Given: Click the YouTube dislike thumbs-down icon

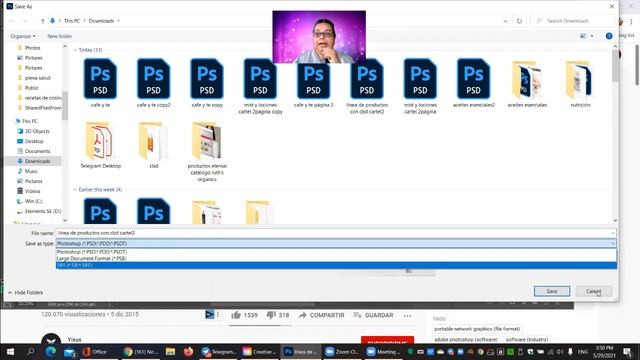Looking at the screenshot, I should pyautogui.click(x=271, y=315).
